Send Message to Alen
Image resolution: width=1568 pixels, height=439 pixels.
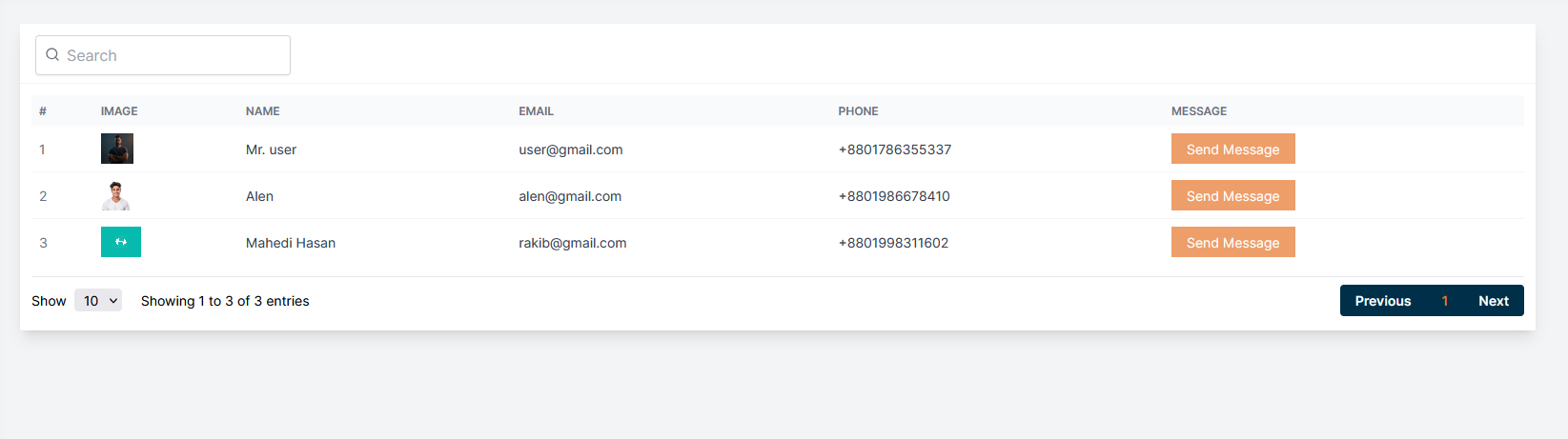tap(1232, 196)
